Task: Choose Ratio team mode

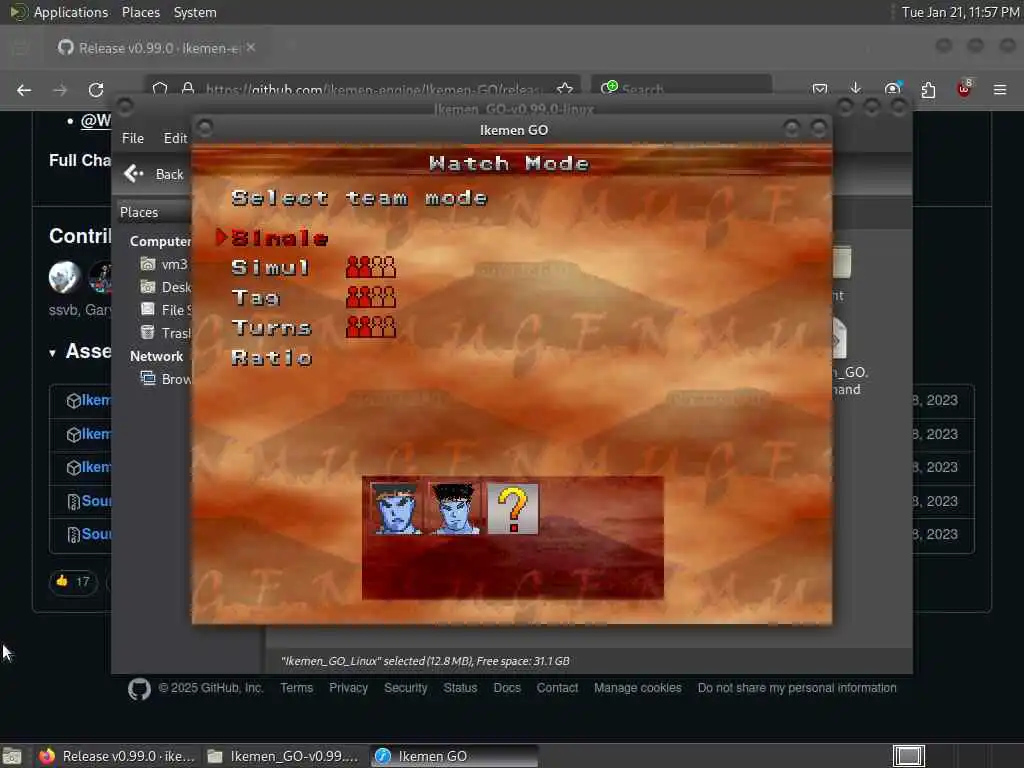Action: click(x=272, y=357)
